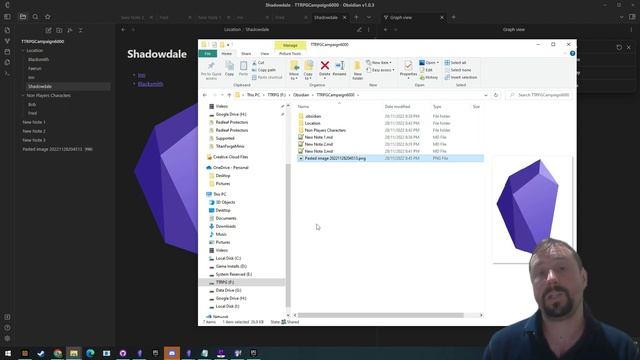The width and height of the screenshot is (640, 360).
Task: Click the Explorer address bar refresh button
Action: pos(496,95)
